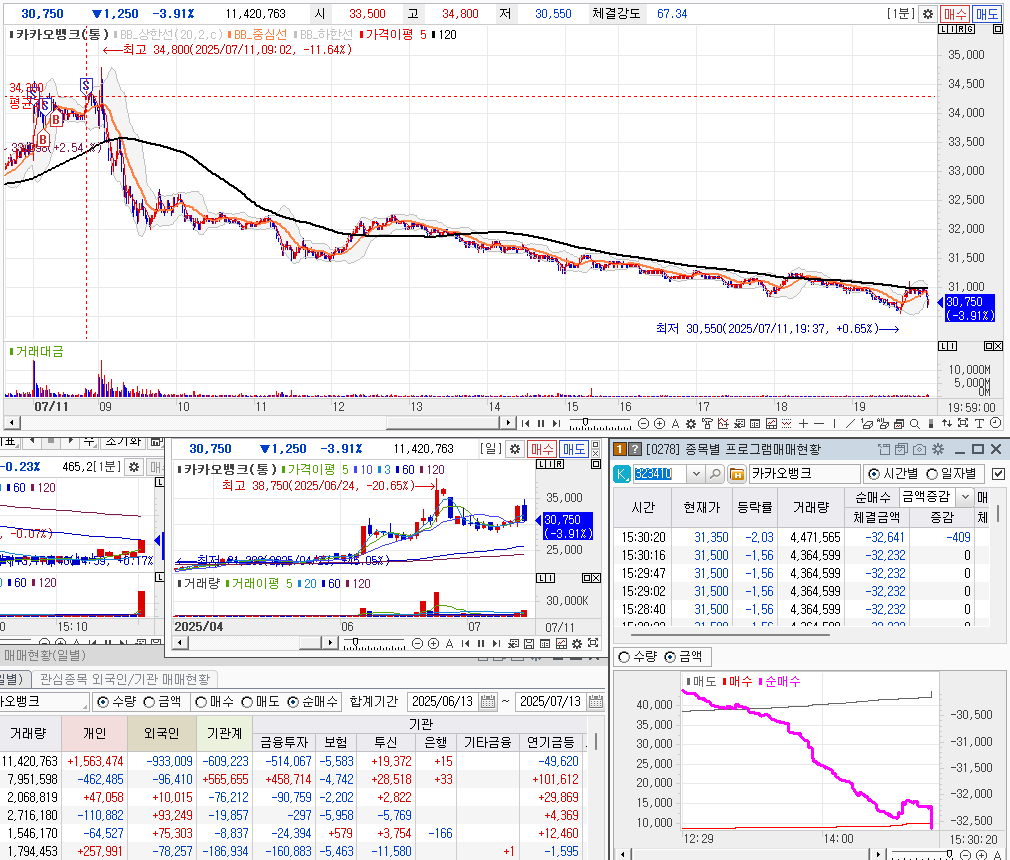Screen dimensions: 1010x860
Task: Select the text T tool in main chart toolbar
Action: tap(979, 423)
